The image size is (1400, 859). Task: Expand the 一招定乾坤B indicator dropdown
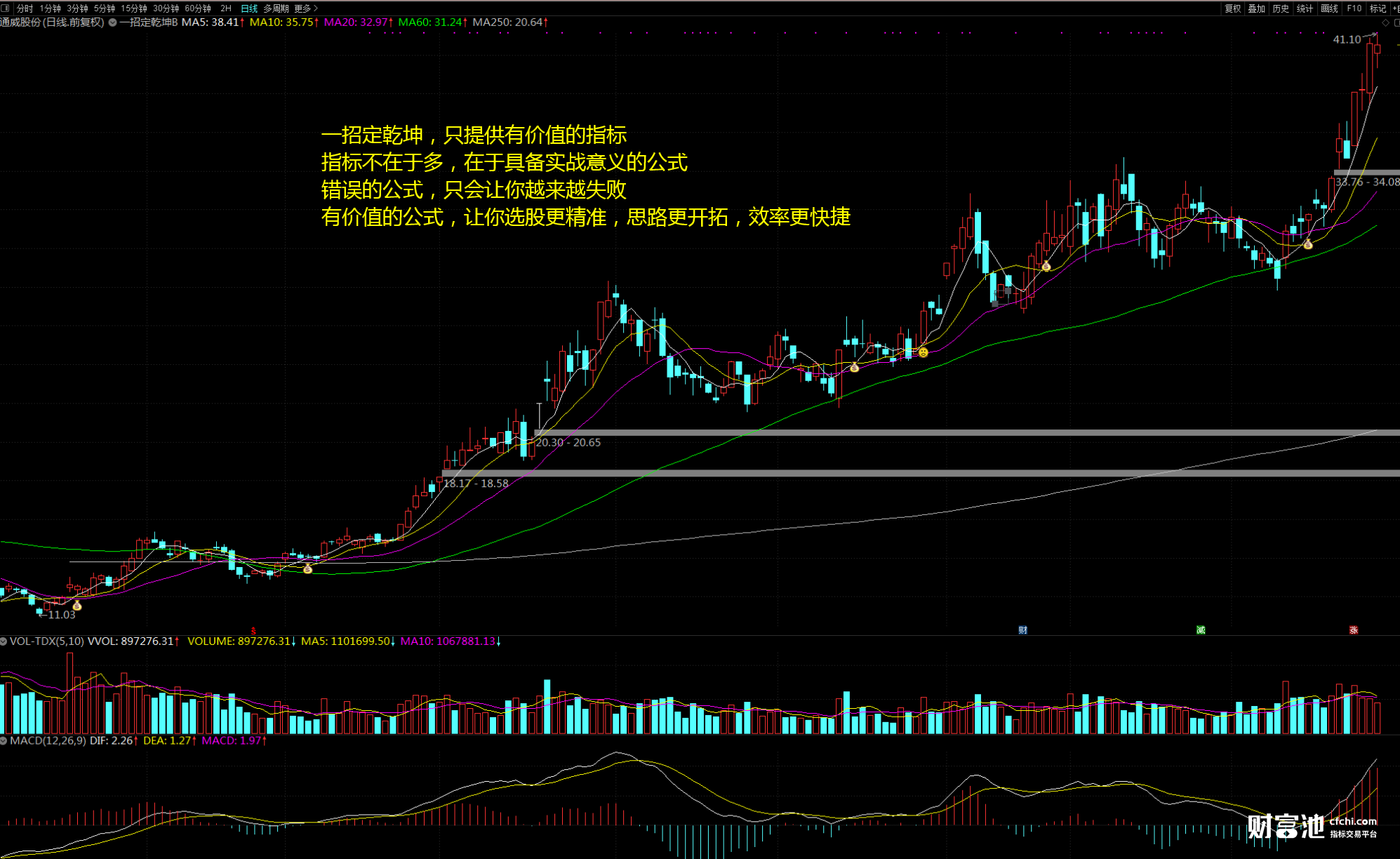pyautogui.click(x=112, y=22)
